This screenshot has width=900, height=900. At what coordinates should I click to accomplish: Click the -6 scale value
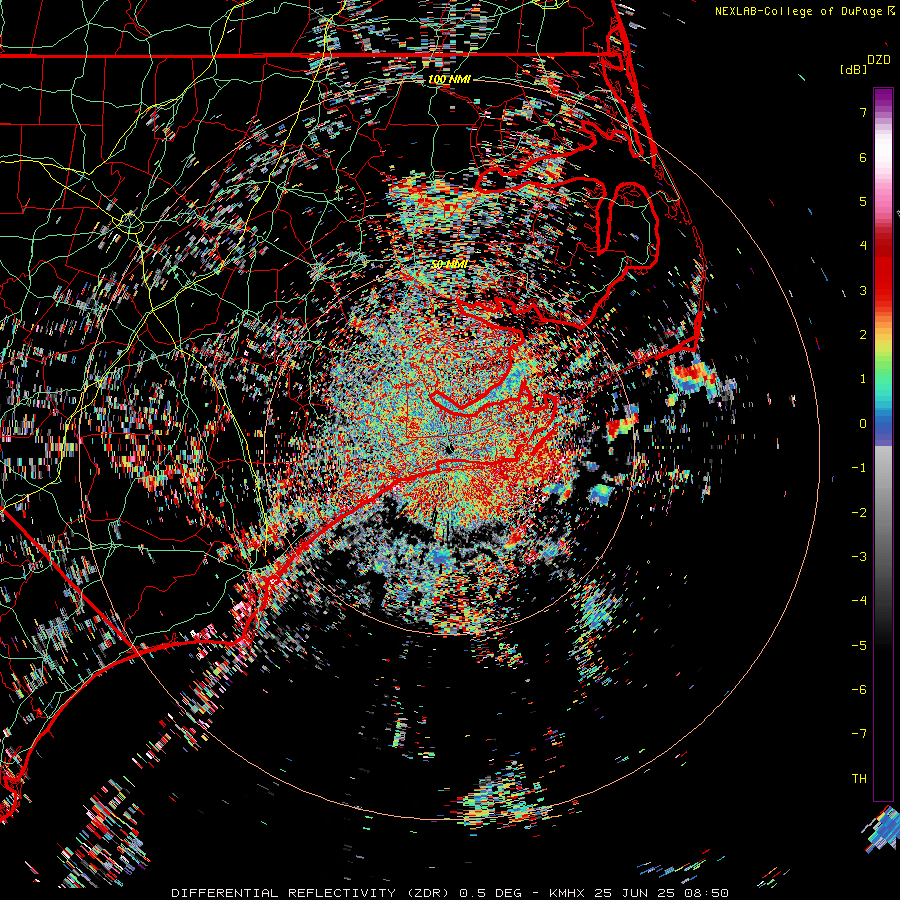[x=859, y=690]
